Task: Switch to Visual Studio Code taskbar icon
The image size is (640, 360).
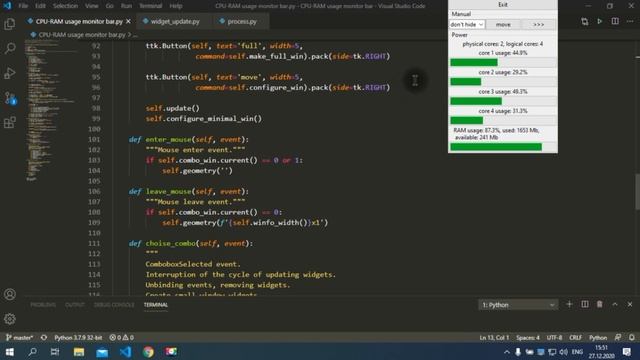Action: click(125, 351)
